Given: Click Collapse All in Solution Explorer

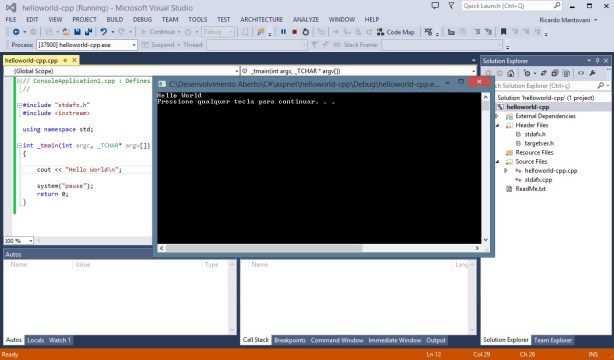Looking at the screenshot, I should click(554, 73).
